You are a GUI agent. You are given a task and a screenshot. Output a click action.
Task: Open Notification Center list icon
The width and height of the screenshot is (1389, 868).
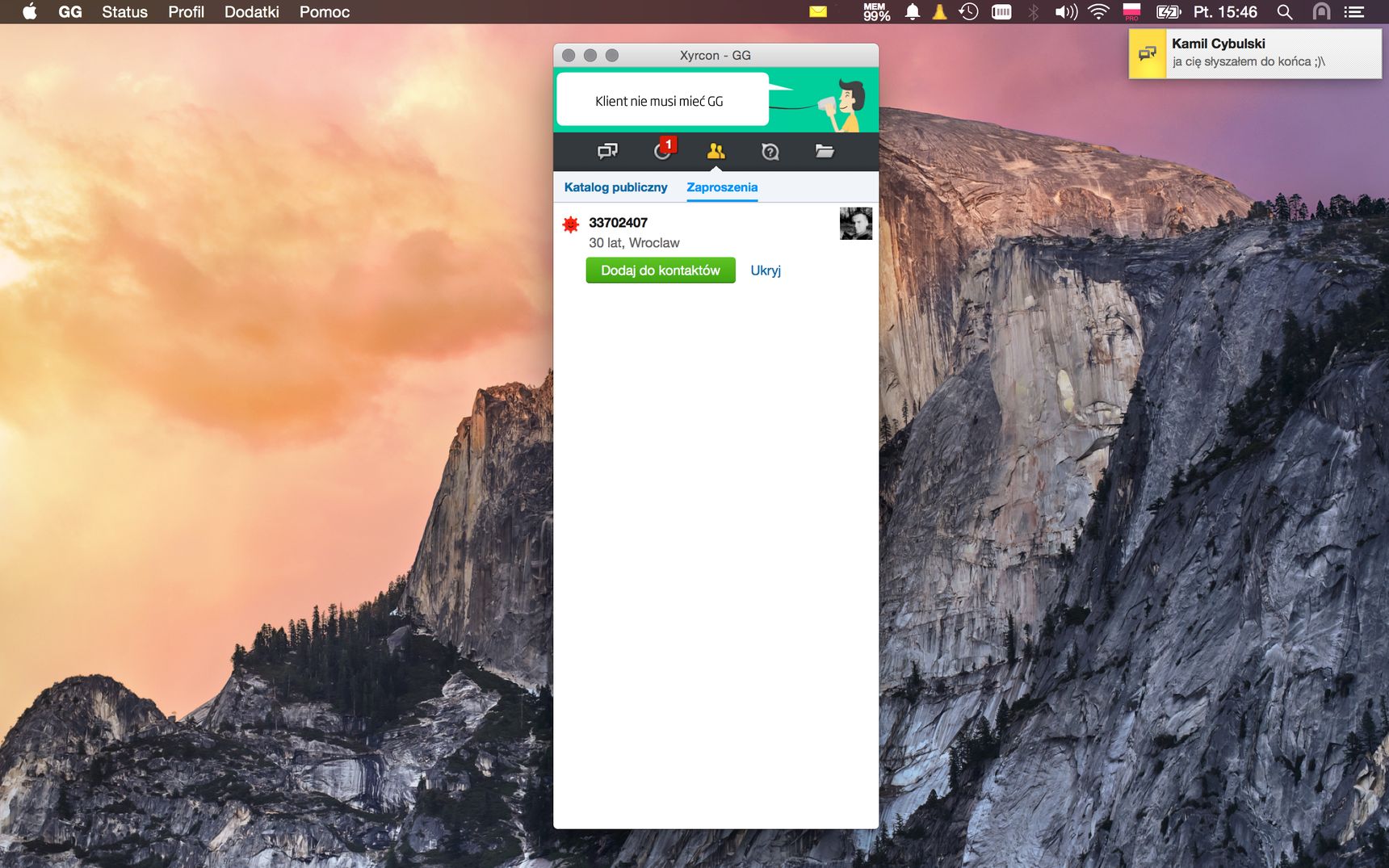(1354, 11)
